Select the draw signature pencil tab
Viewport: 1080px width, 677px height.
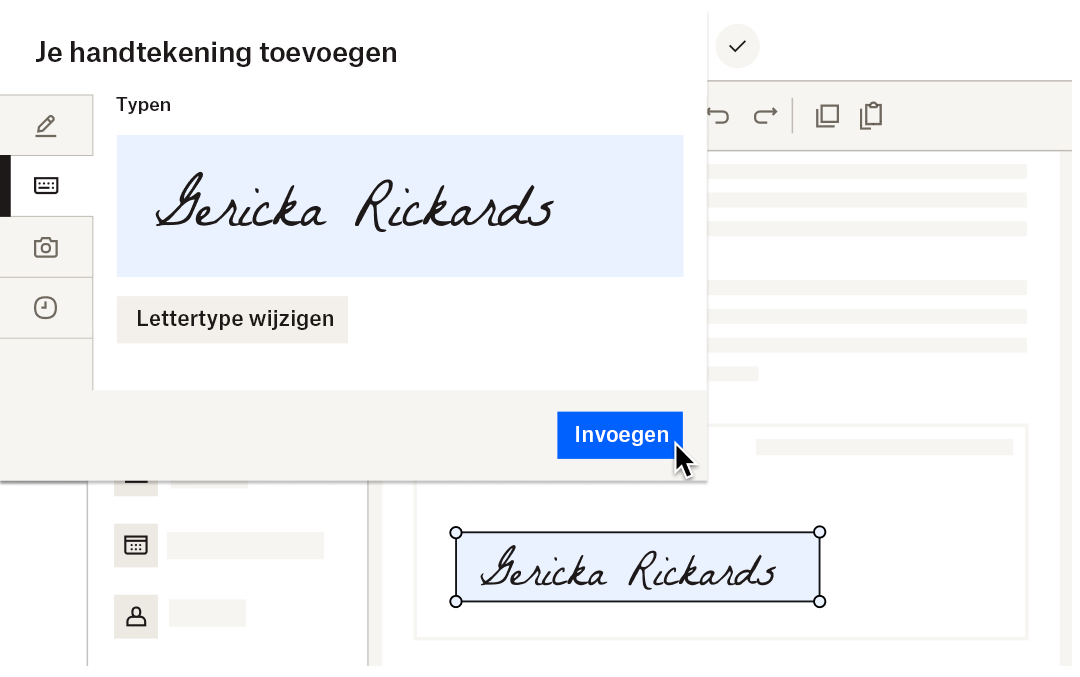click(x=46, y=125)
